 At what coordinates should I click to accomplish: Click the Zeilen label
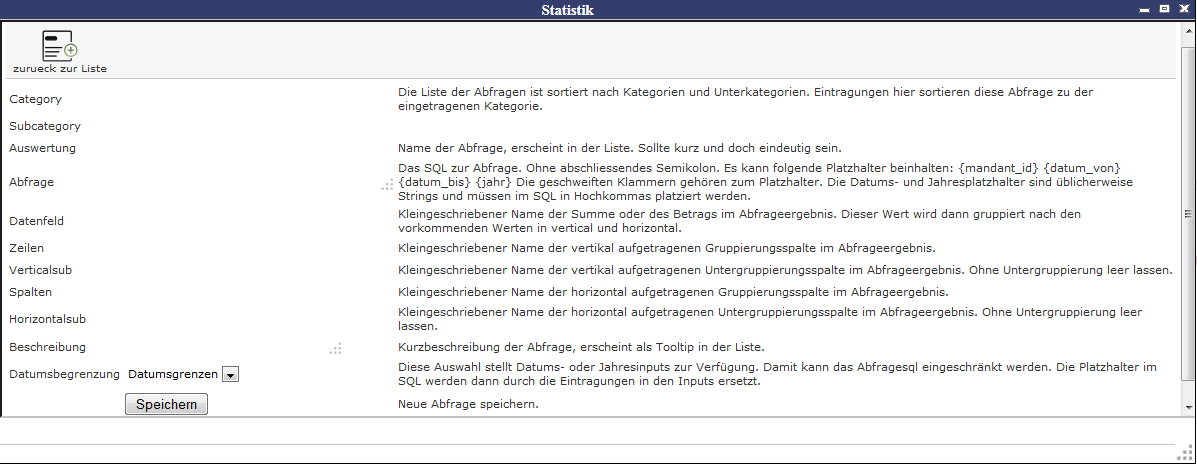point(27,247)
